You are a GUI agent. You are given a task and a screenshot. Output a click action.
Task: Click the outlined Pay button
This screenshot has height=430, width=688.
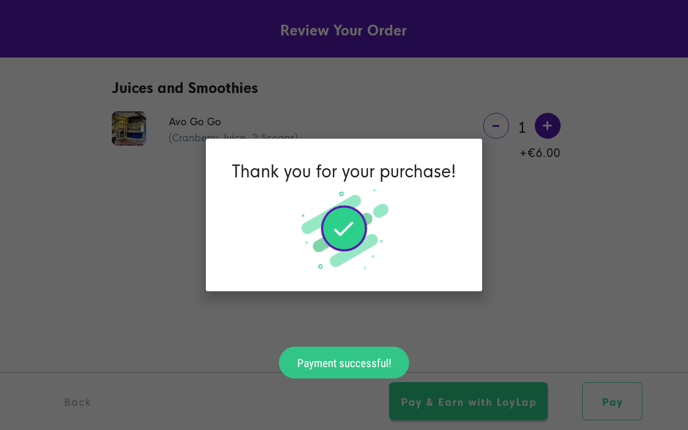(612, 401)
